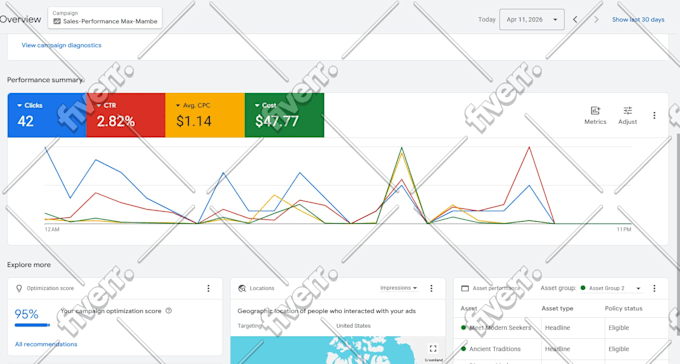Open the Impressions dropdown in Locations
This screenshot has width=680, height=364.
[399, 288]
